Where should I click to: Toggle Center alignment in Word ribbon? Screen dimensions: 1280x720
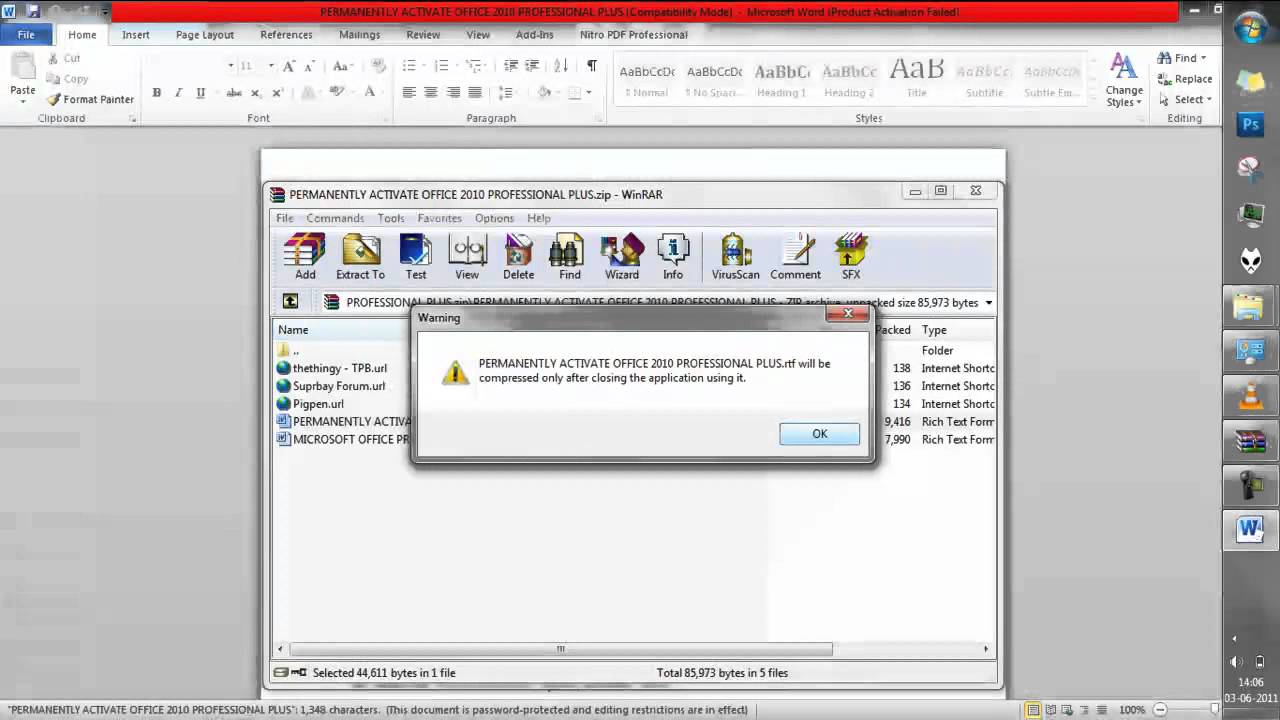point(431,93)
